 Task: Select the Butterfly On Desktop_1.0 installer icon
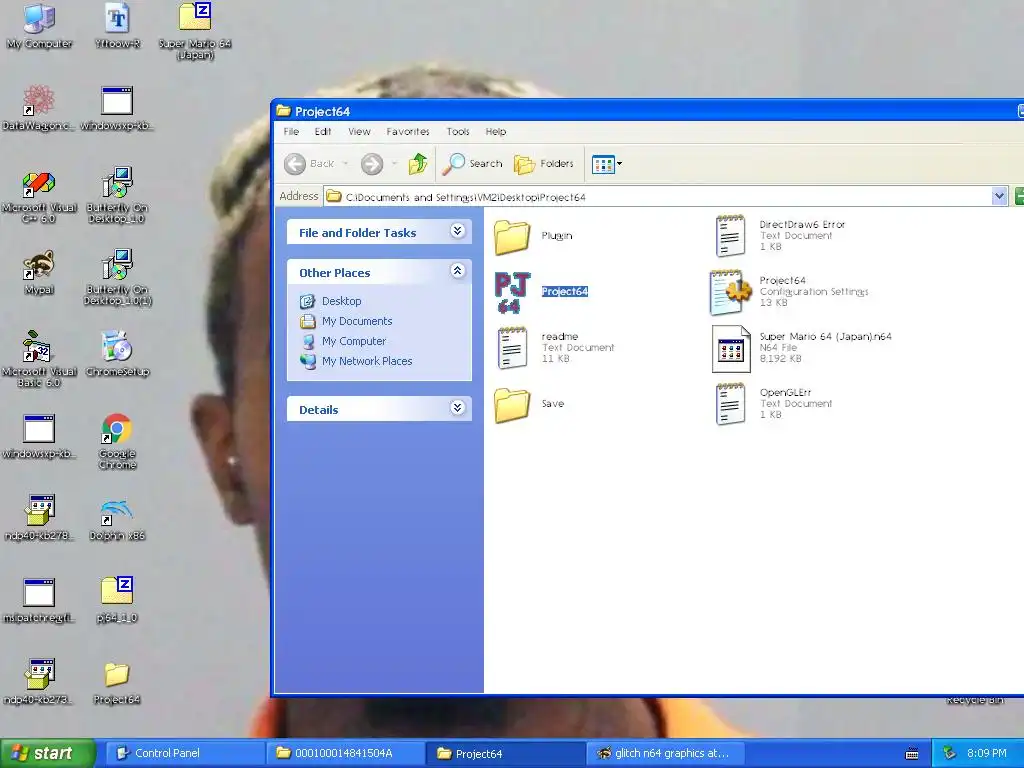point(118,195)
